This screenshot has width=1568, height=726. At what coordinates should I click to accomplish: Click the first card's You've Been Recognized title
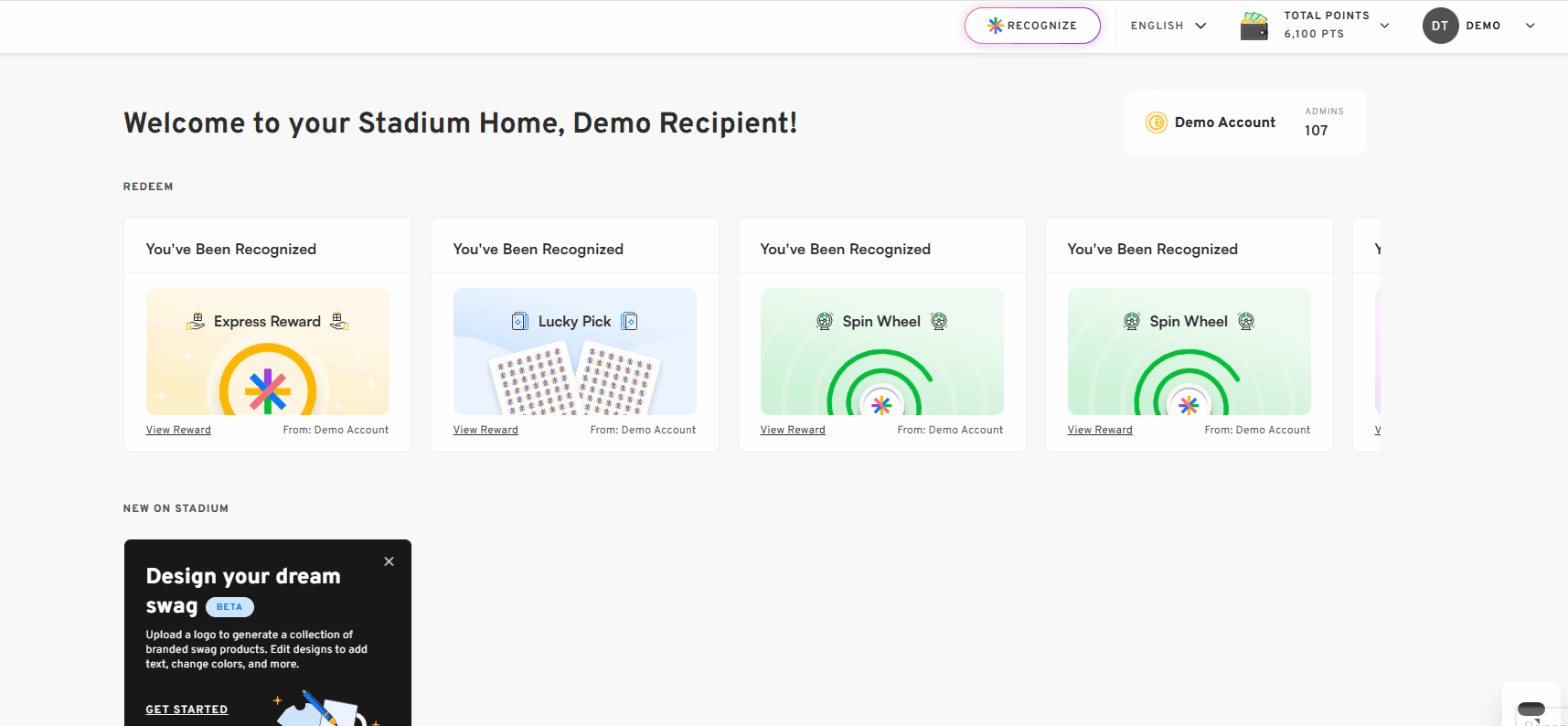(231, 249)
